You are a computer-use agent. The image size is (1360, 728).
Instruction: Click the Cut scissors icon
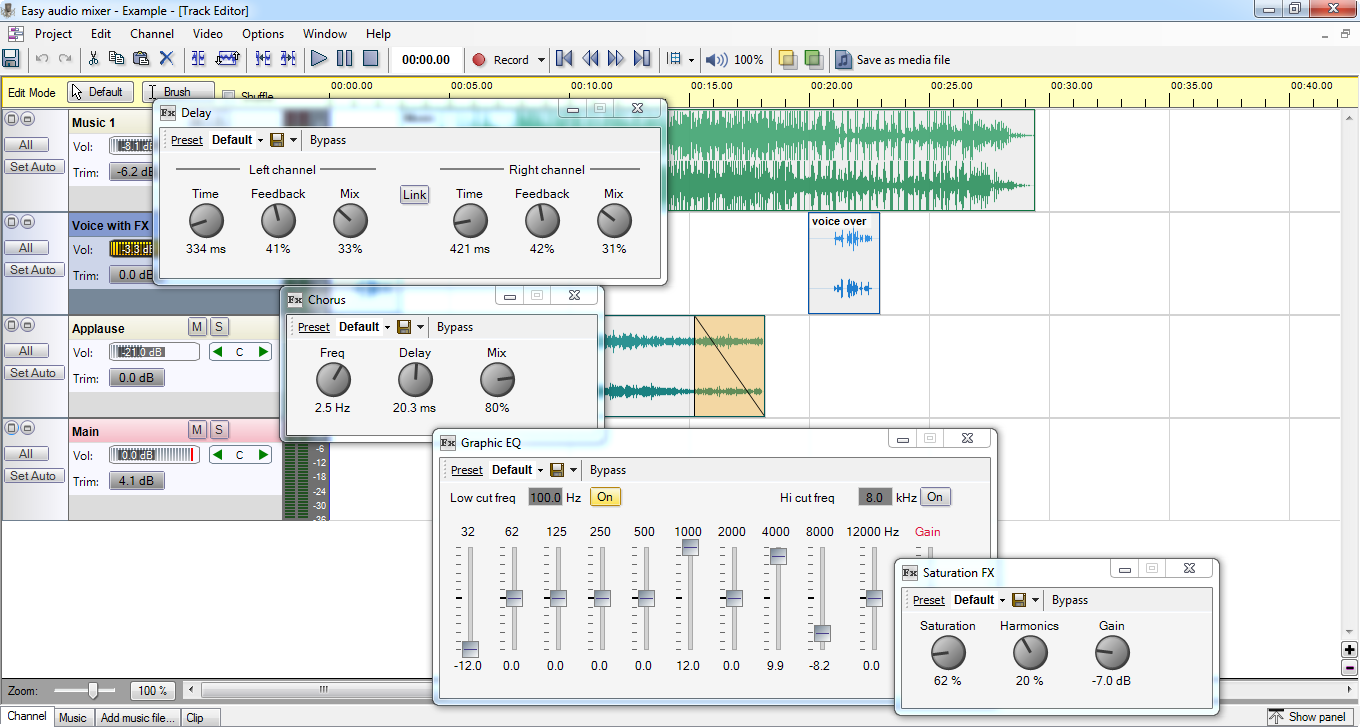pyautogui.click(x=94, y=60)
